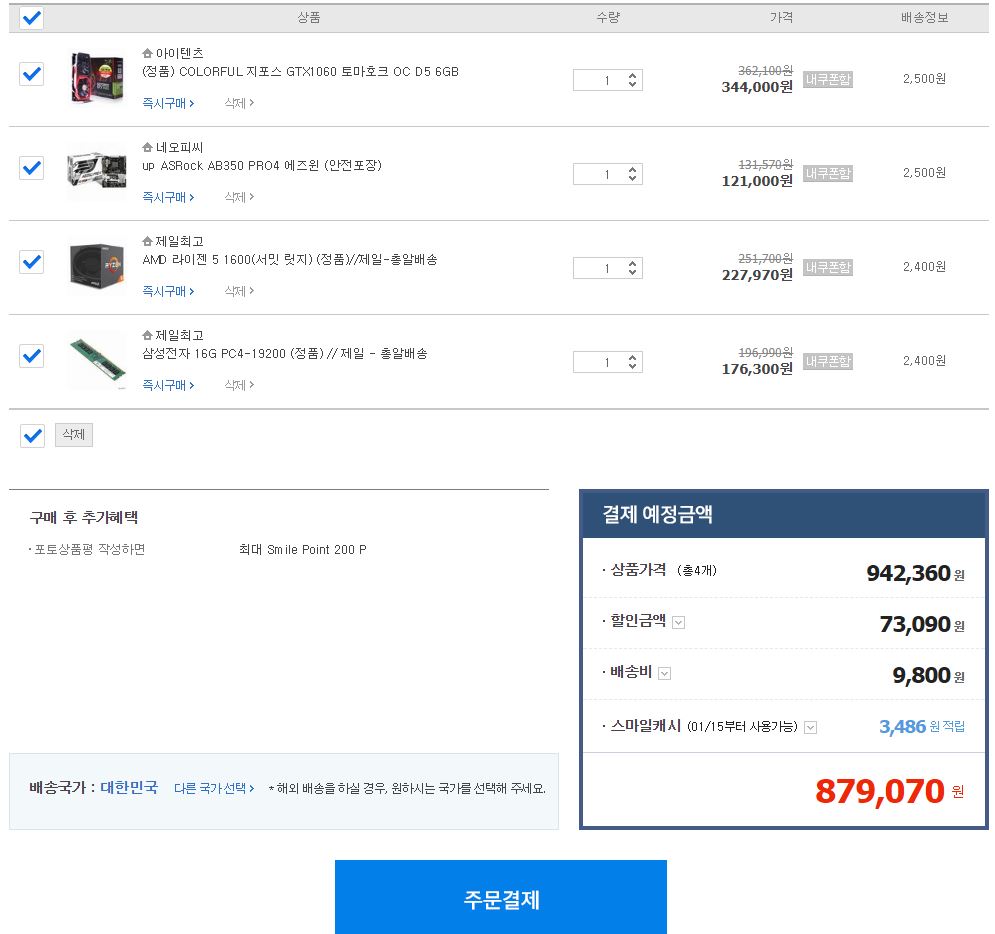This screenshot has width=995, height=934.
Task: Open the AMD Ryzen 5 1600 thumbnail
Action: [96, 266]
